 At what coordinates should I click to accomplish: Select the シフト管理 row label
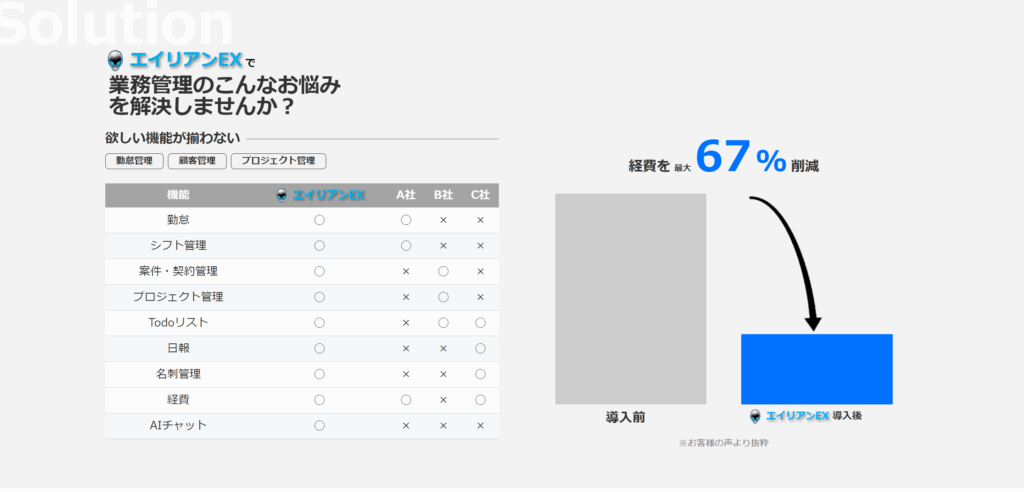click(x=178, y=246)
